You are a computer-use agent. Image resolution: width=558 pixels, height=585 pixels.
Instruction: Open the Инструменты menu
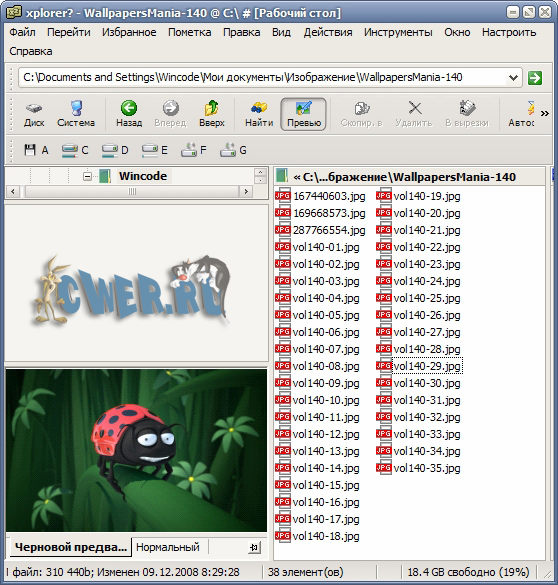click(398, 32)
